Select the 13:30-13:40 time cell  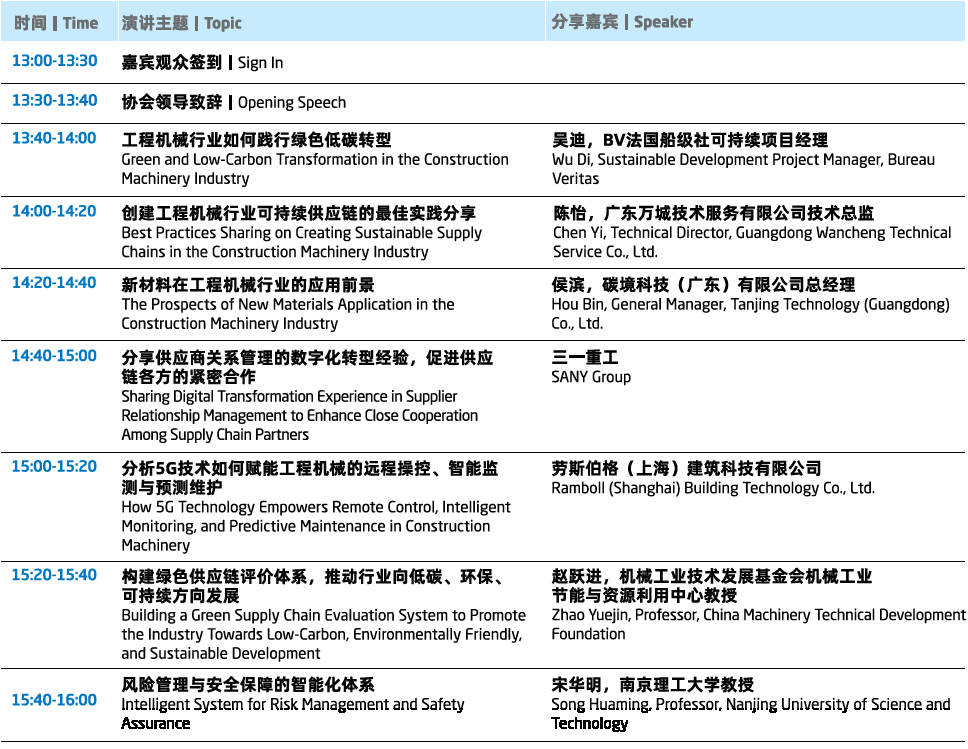(x=54, y=100)
